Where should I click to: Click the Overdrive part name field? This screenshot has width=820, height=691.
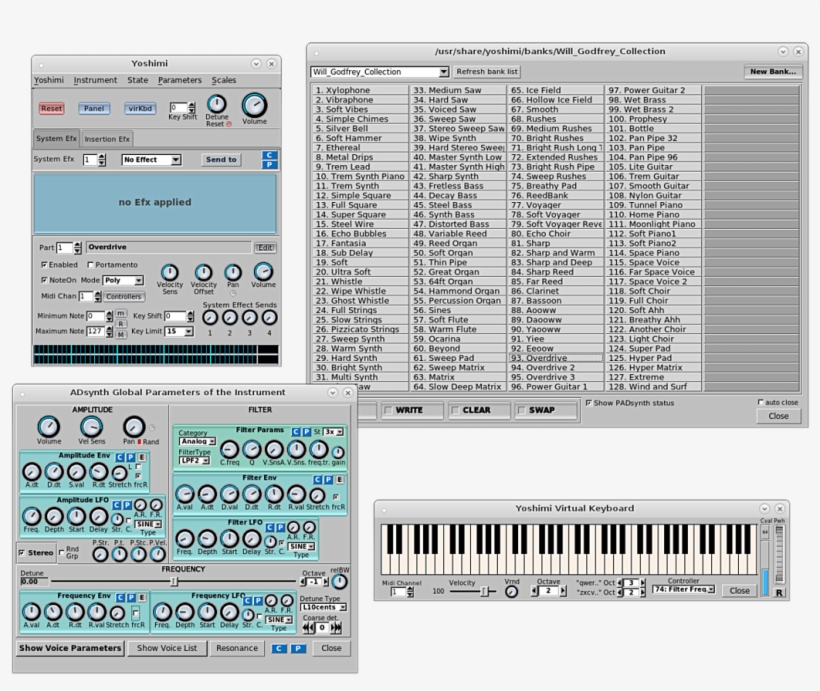(x=168, y=247)
